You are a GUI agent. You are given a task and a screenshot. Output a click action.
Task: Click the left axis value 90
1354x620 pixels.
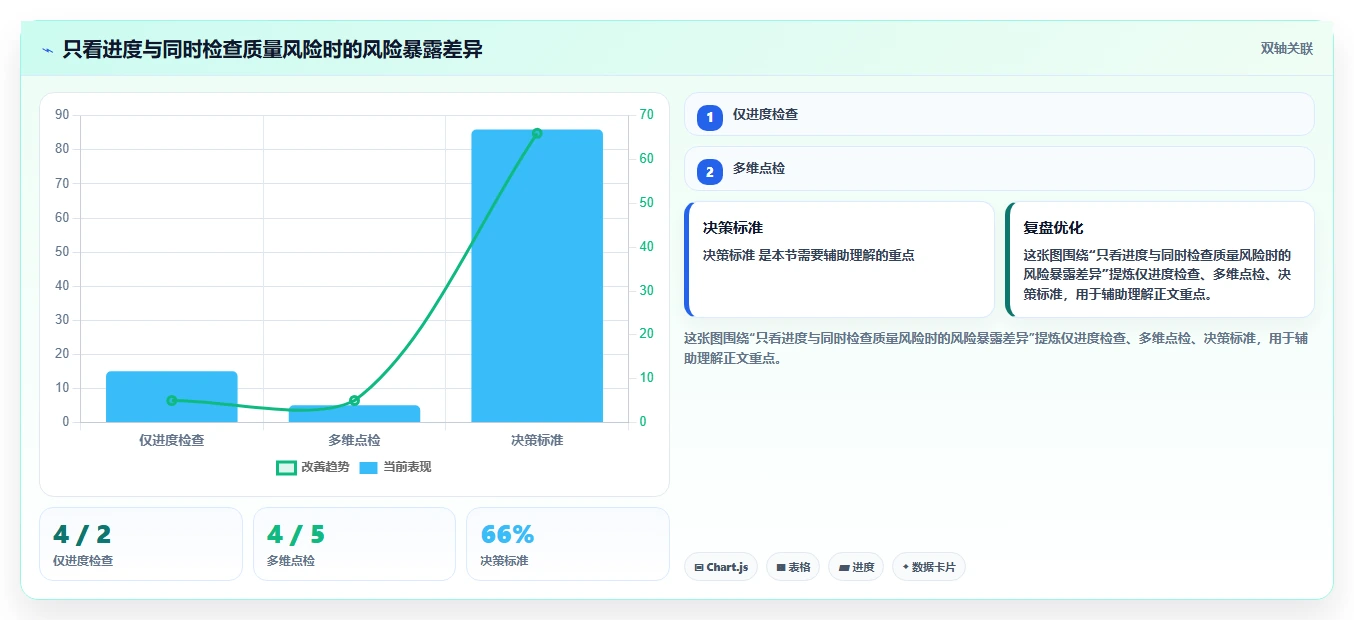click(62, 115)
